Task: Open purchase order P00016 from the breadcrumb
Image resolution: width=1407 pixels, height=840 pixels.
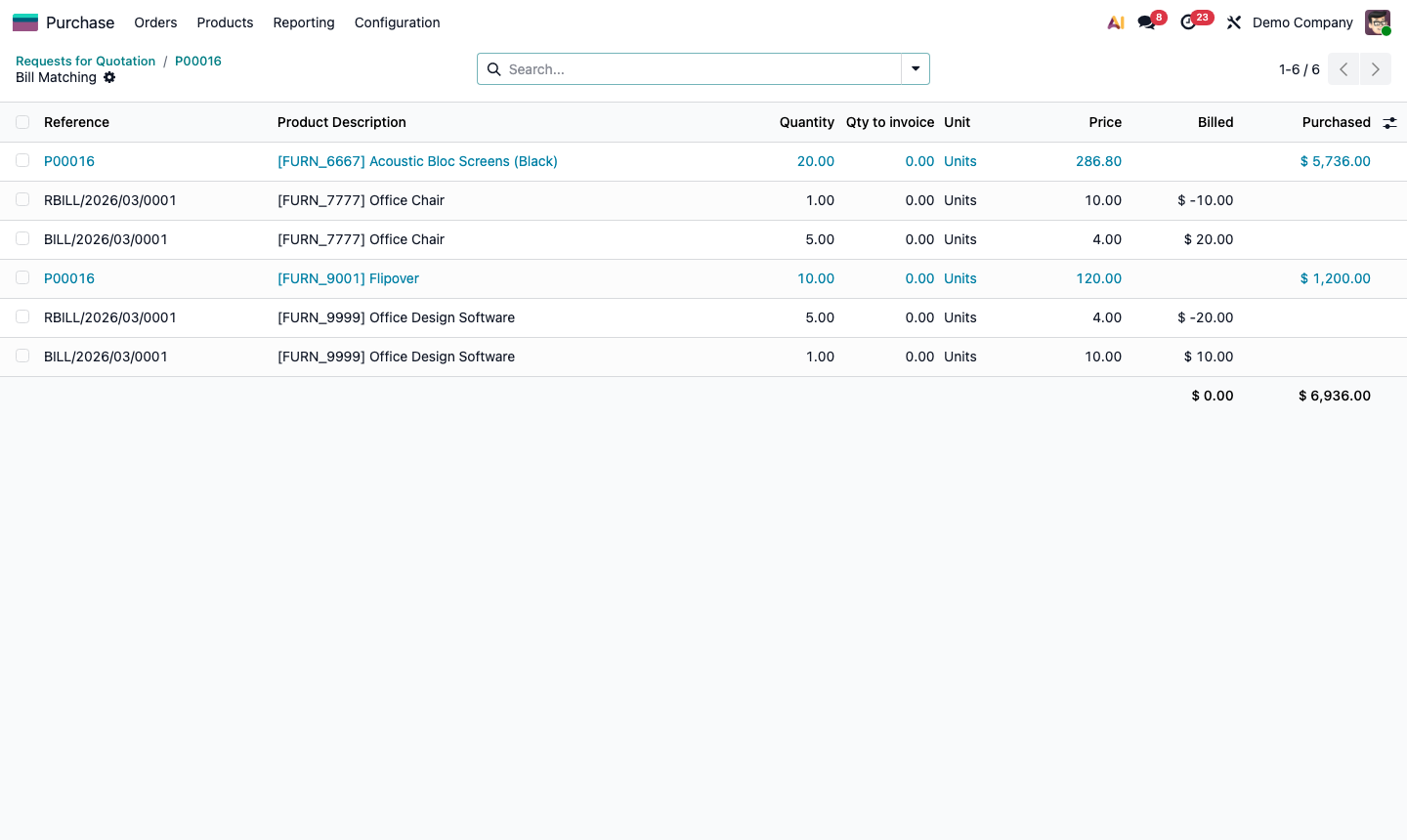Action: 197,61
